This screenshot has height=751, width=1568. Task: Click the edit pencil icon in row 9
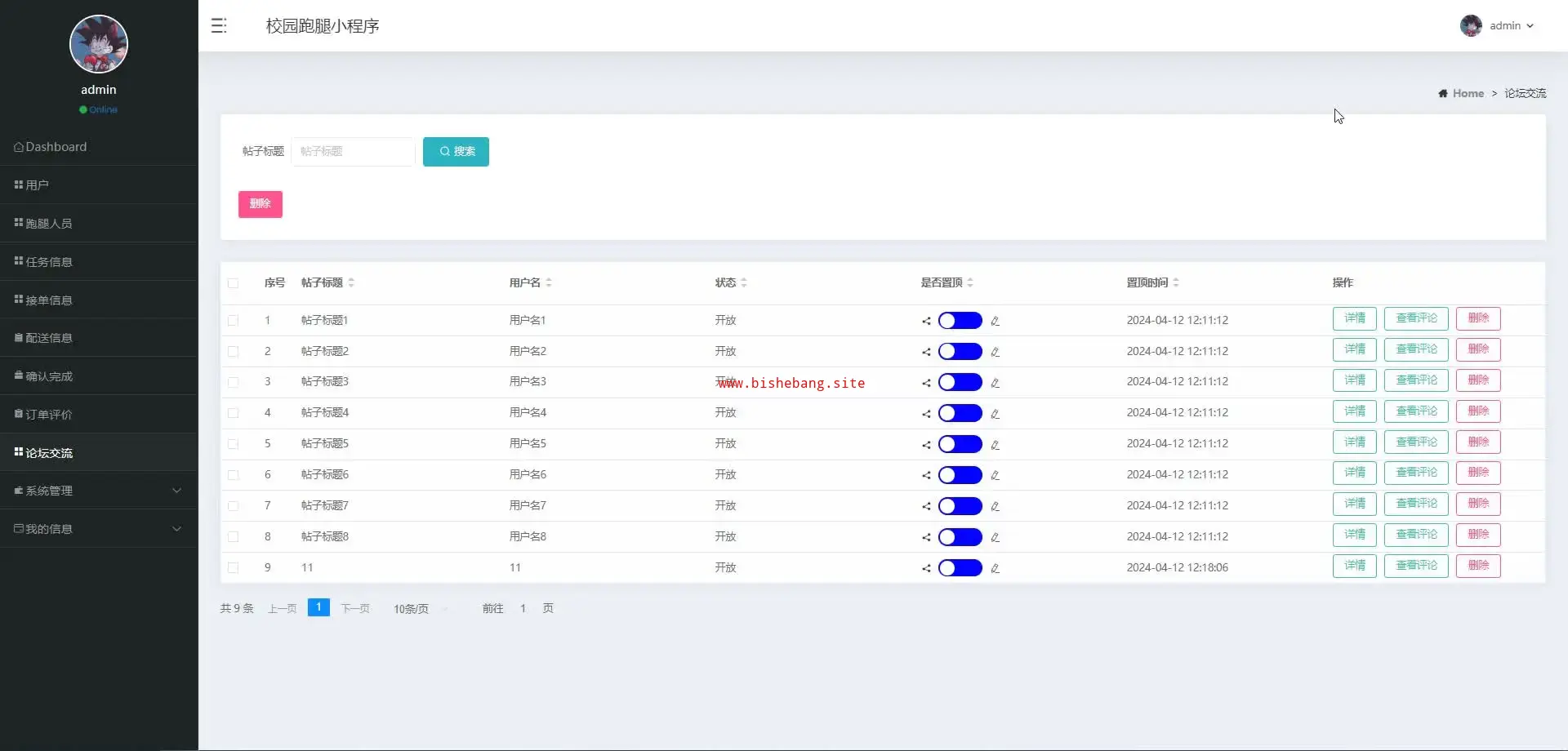click(x=995, y=568)
